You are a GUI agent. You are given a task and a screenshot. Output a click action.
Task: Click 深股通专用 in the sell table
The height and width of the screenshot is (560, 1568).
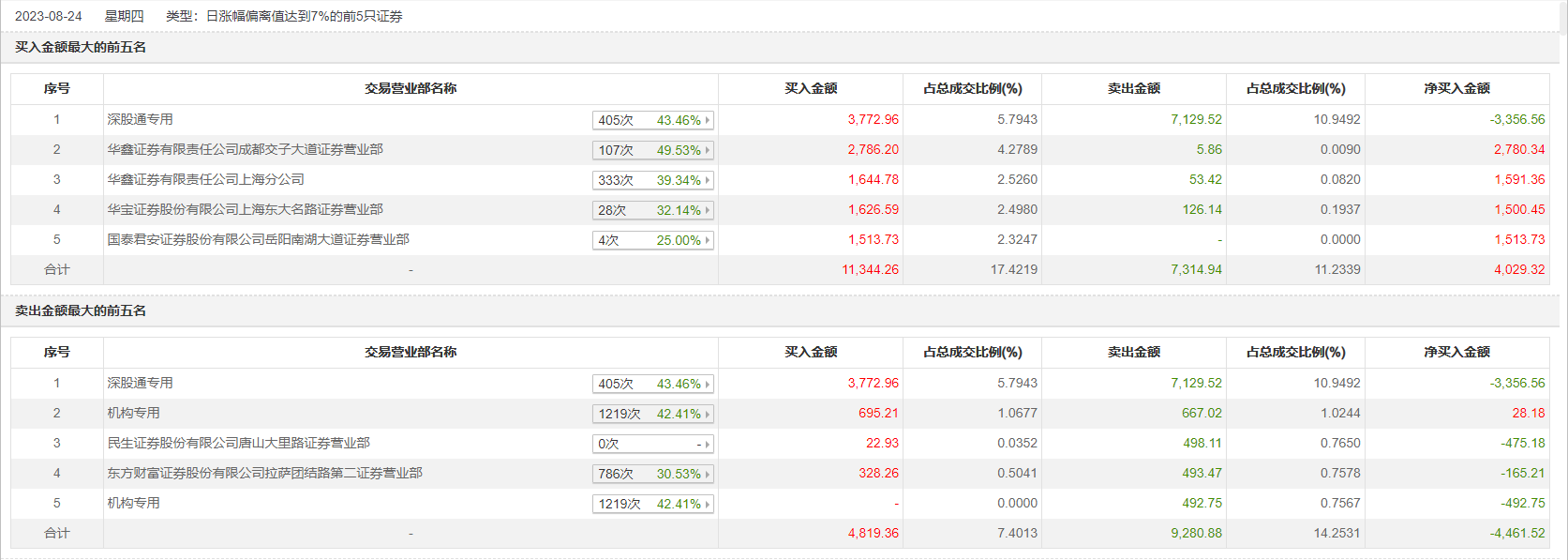pyautogui.click(x=140, y=383)
